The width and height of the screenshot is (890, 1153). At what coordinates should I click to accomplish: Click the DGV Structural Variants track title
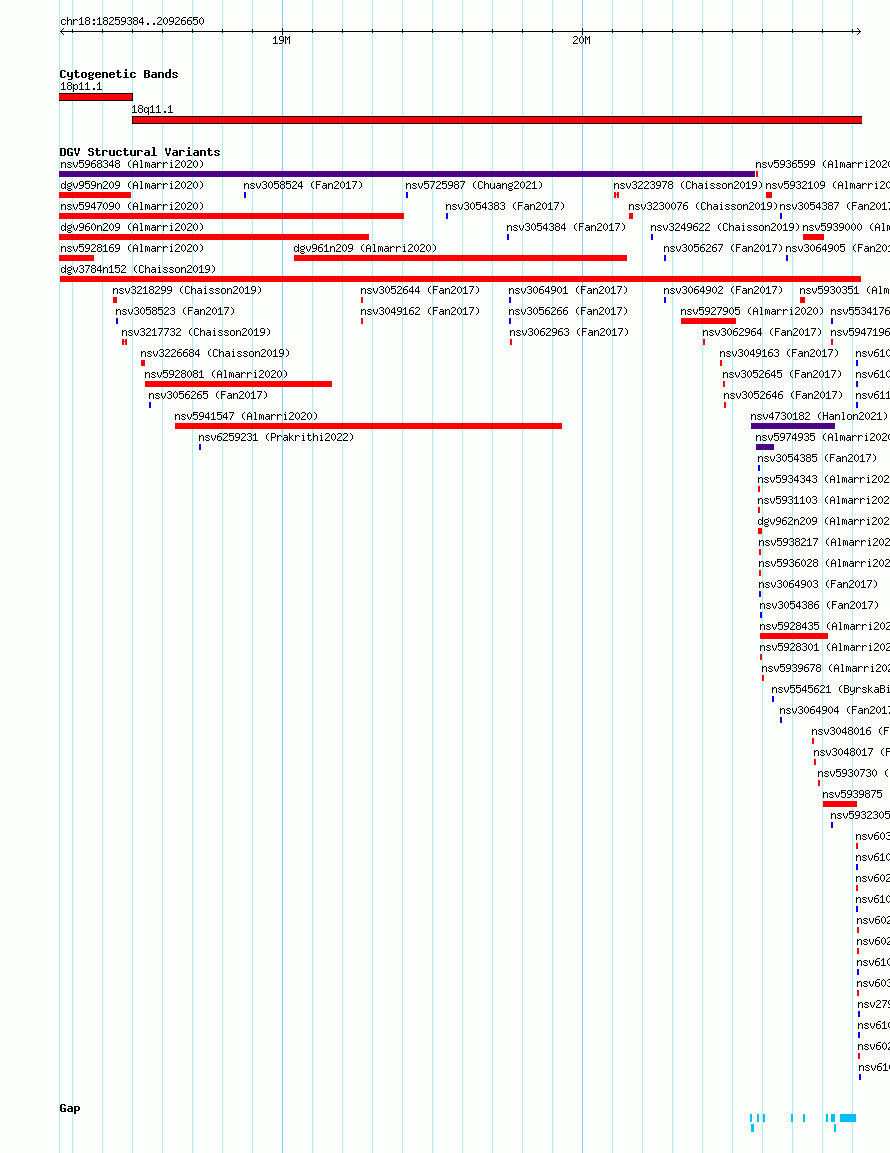pos(140,152)
